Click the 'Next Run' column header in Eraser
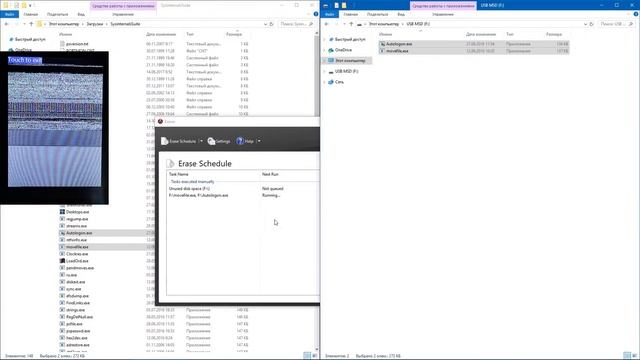 point(270,174)
